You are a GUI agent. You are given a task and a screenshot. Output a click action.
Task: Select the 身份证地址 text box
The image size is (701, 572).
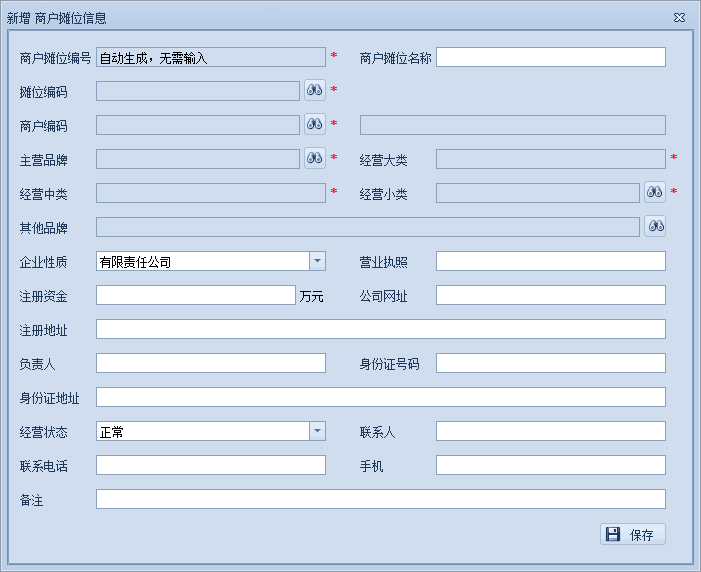(x=380, y=397)
